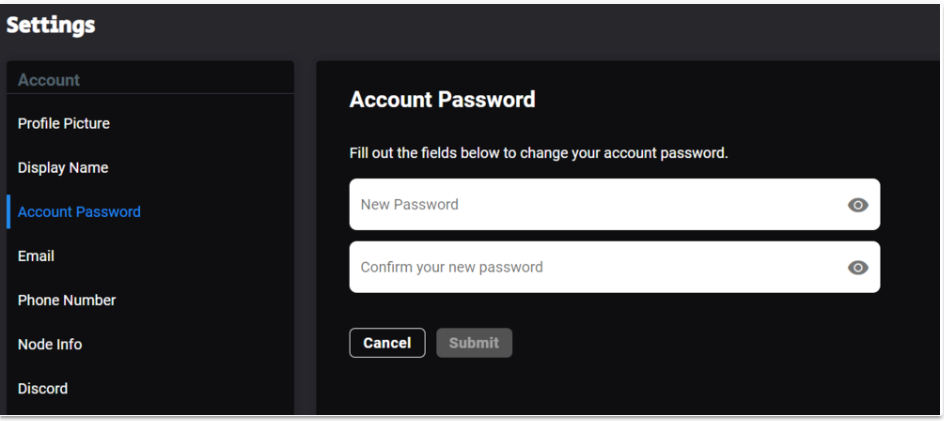This screenshot has height=421, width=944.
Task: Navigate to Phone Number settings
Action: 67,300
